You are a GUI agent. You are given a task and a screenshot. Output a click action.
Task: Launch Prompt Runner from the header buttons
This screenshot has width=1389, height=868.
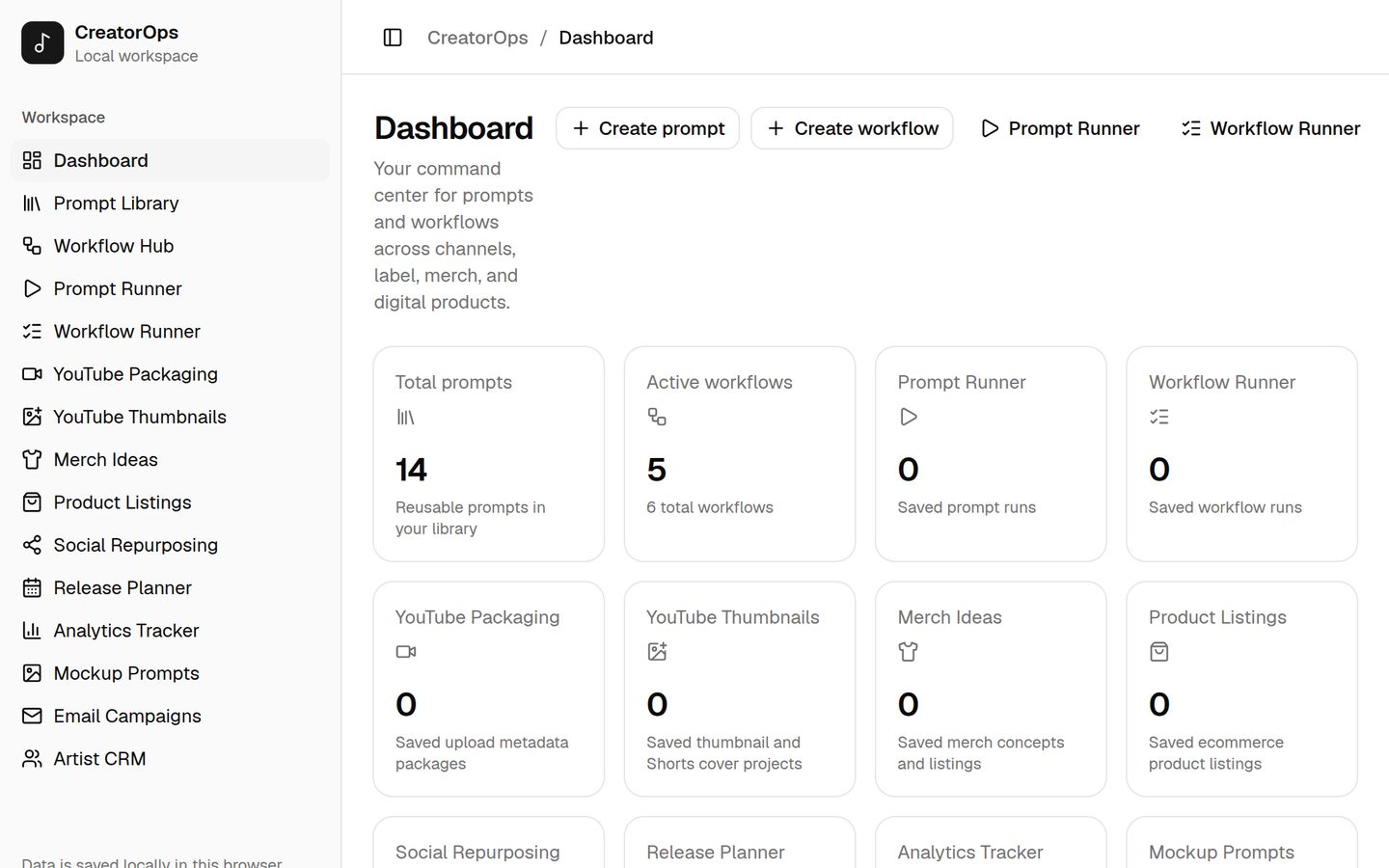pyautogui.click(x=1059, y=128)
